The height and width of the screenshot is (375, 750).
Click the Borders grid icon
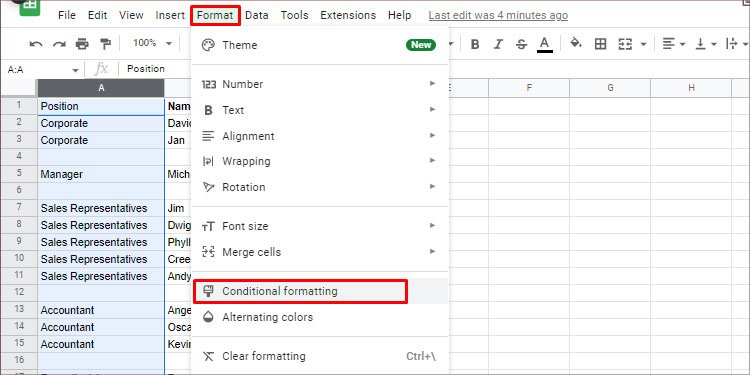[x=600, y=44]
